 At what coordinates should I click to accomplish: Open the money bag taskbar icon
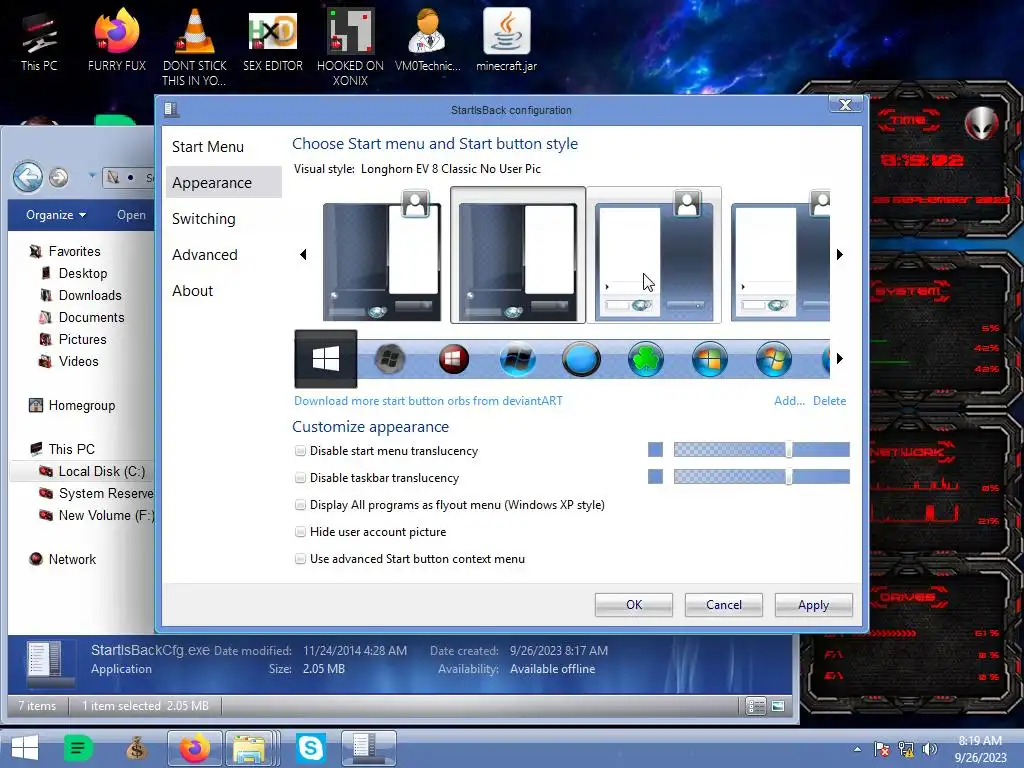click(x=136, y=748)
